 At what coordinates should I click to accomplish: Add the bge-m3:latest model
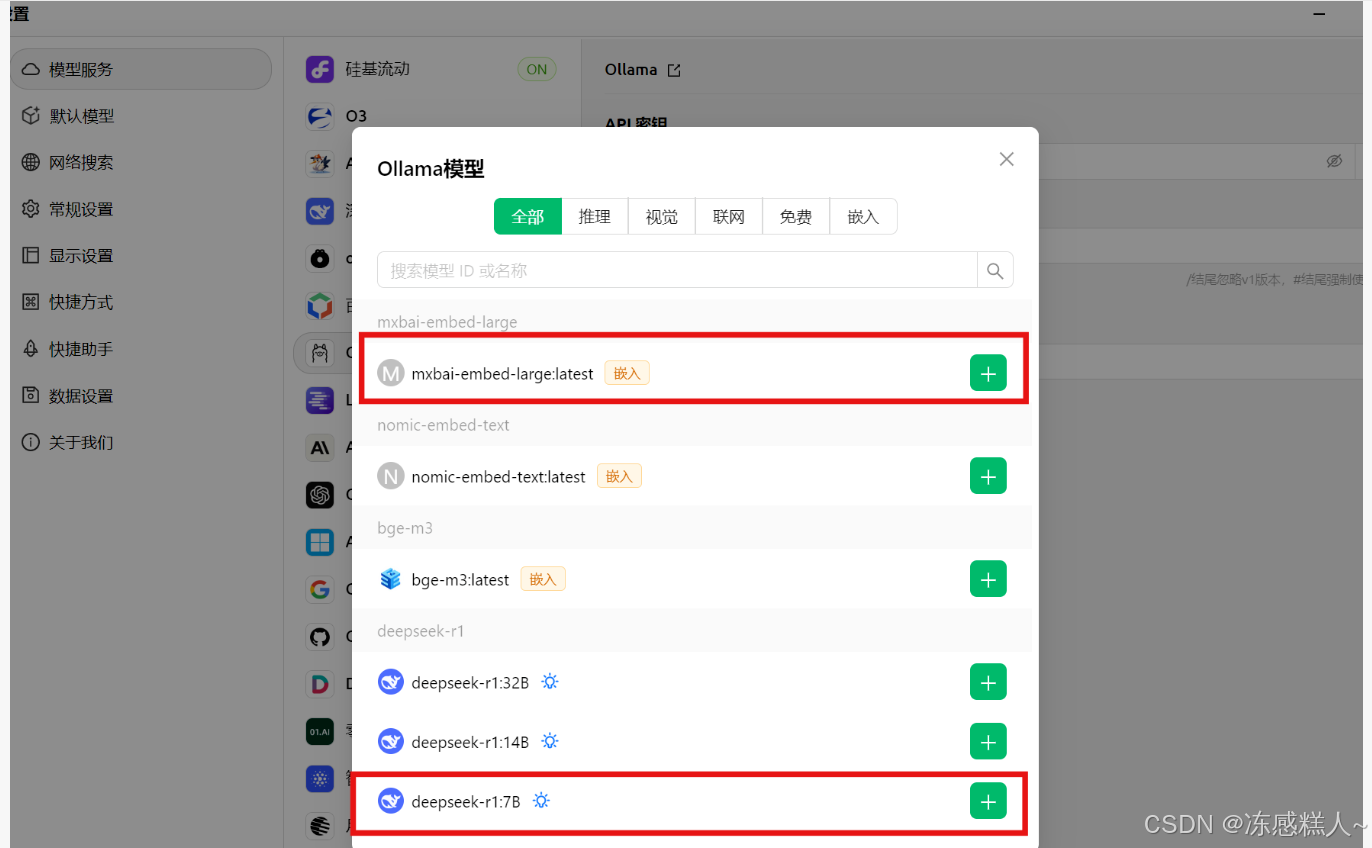(988, 579)
